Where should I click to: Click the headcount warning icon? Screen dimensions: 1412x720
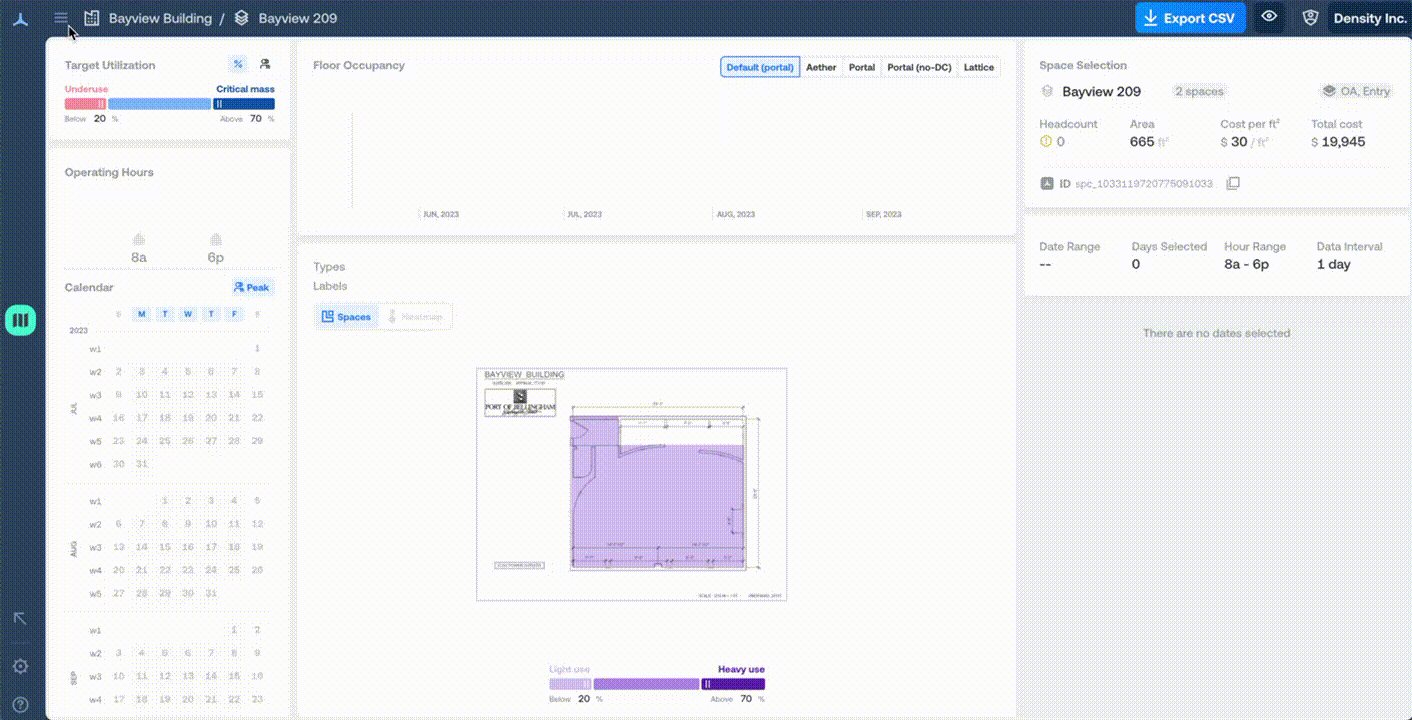point(1046,142)
